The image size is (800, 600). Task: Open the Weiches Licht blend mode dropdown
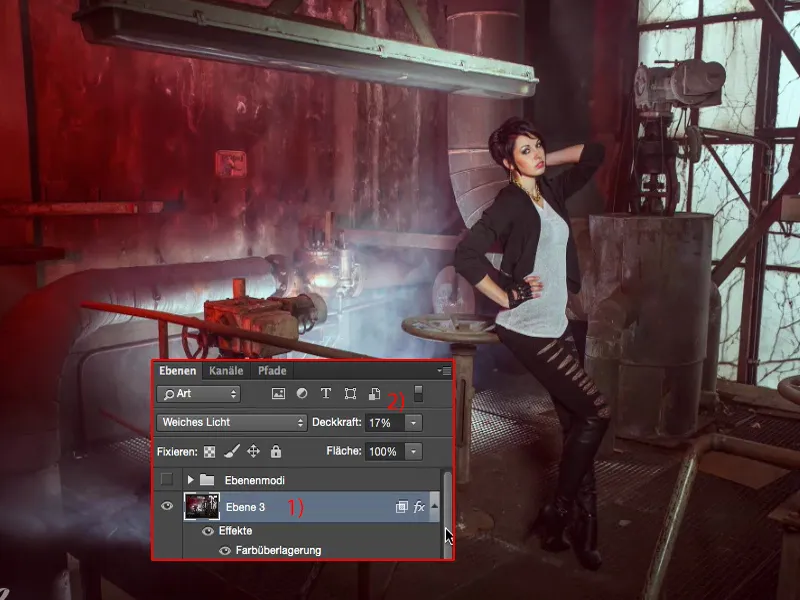[232, 422]
